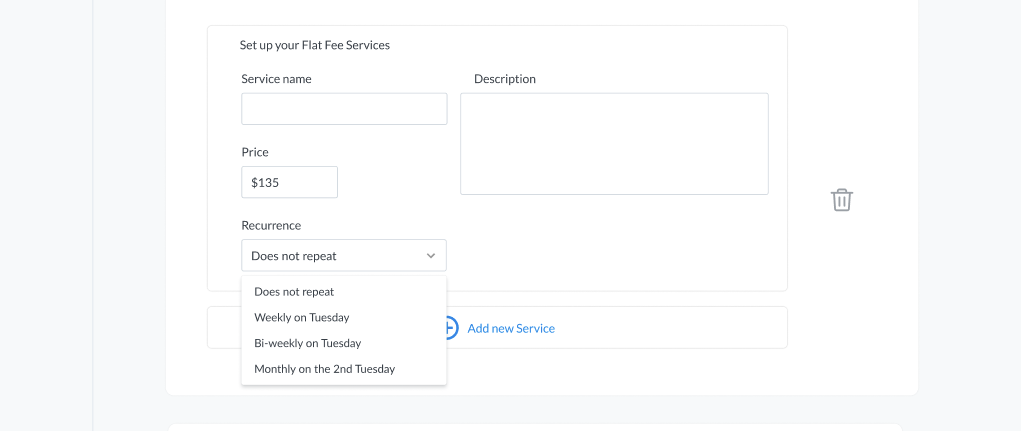1021x431 pixels.
Task: Click the Description label above the text area
Action: click(x=505, y=79)
